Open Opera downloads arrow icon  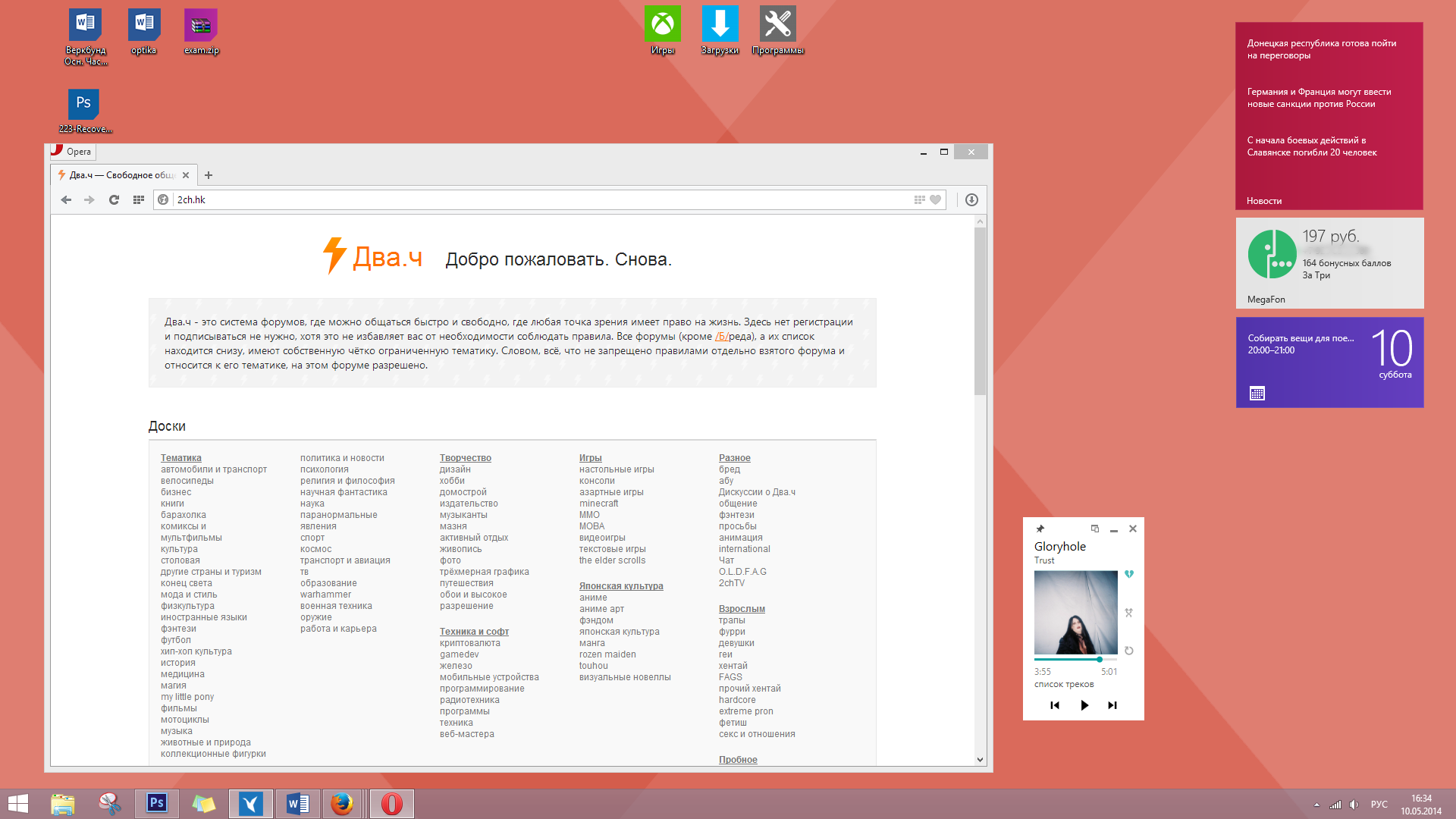[x=971, y=200]
